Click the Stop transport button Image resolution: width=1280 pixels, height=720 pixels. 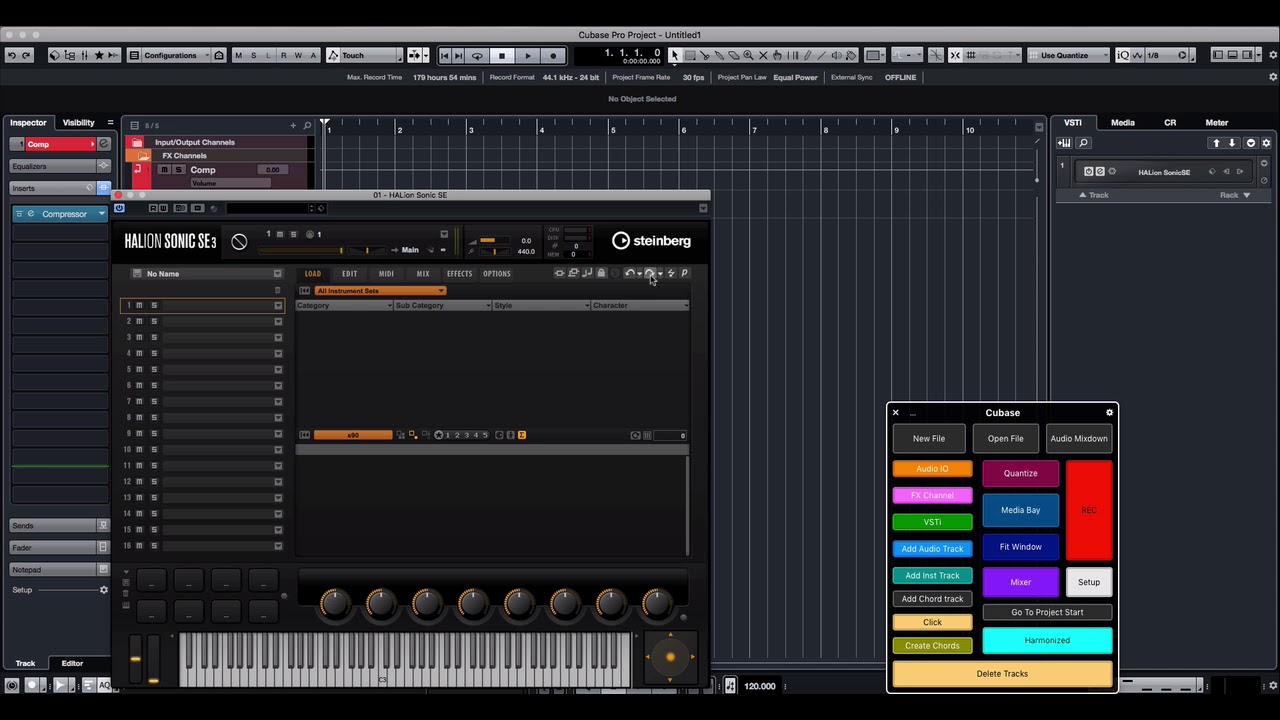[x=502, y=56]
